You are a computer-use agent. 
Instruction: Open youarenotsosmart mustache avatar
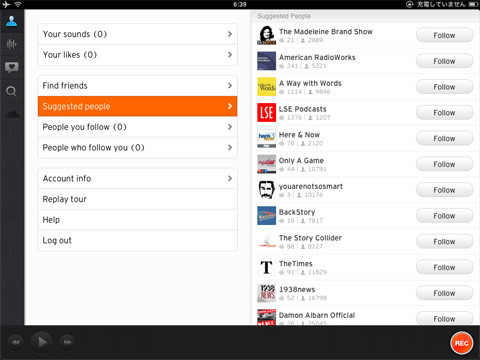(266, 190)
